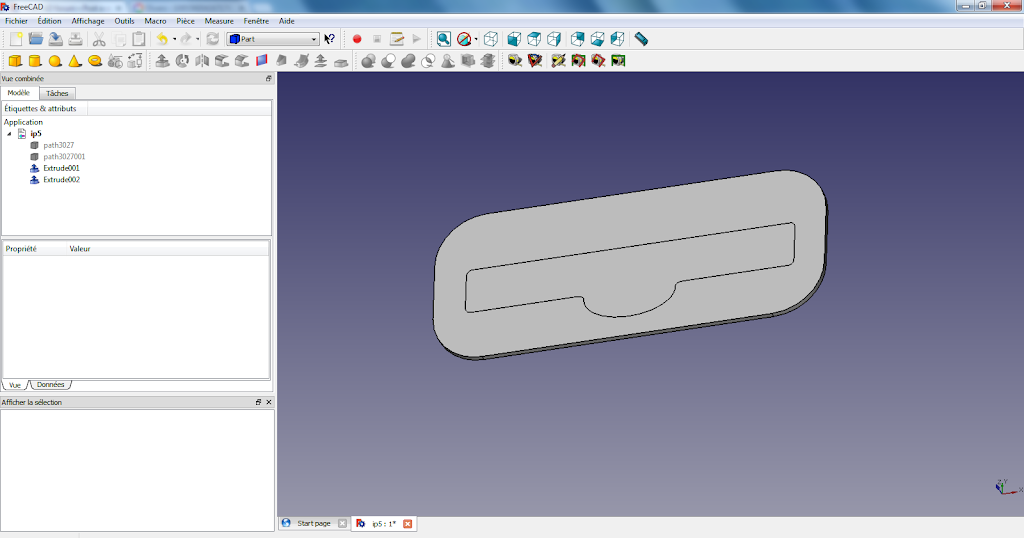The height and width of the screenshot is (538, 1024).
Task: Select the Mirror tool
Action: (202, 61)
